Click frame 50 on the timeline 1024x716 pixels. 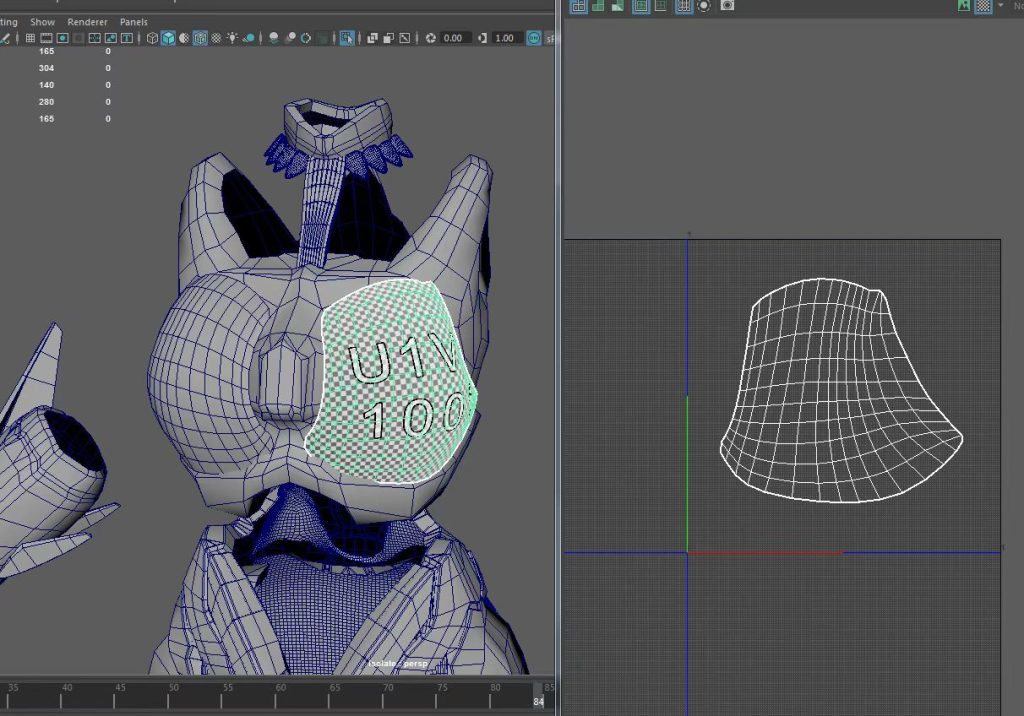coord(174,687)
